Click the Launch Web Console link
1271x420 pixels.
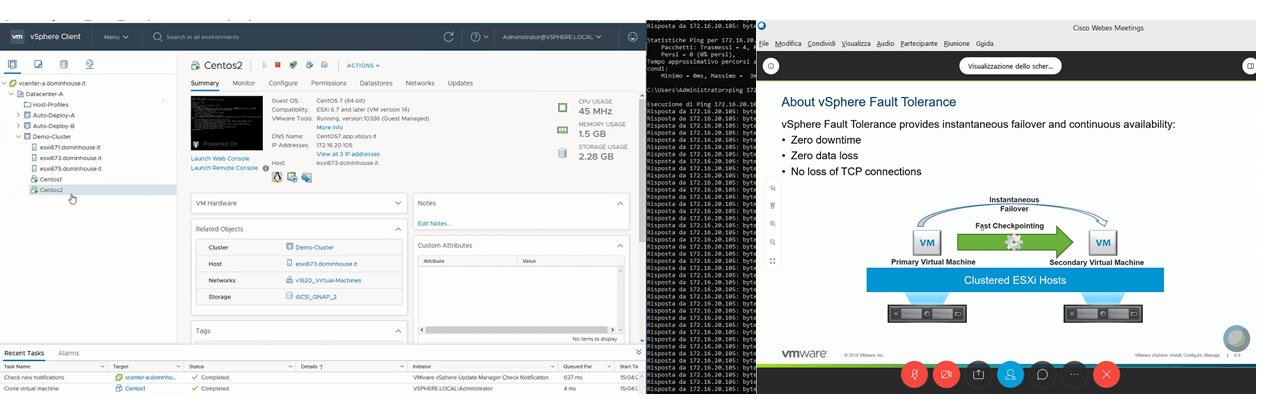tap(220, 158)
